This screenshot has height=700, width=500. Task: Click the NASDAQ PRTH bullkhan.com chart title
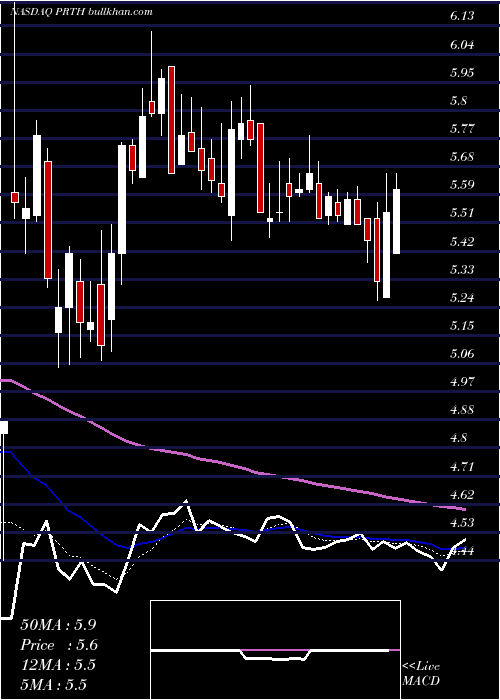point(81,12)
